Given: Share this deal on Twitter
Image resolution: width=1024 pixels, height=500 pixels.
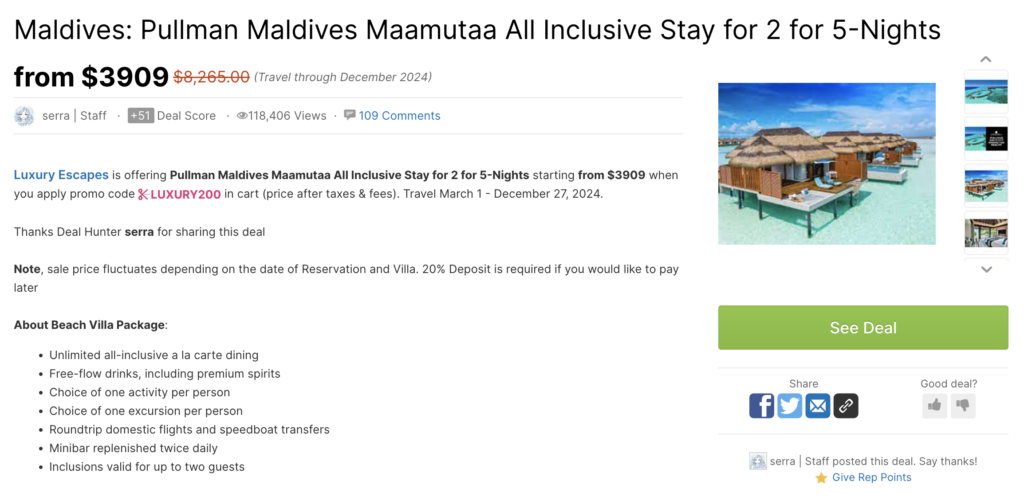Looking at the screenshot, I should (x=790, y=406).
